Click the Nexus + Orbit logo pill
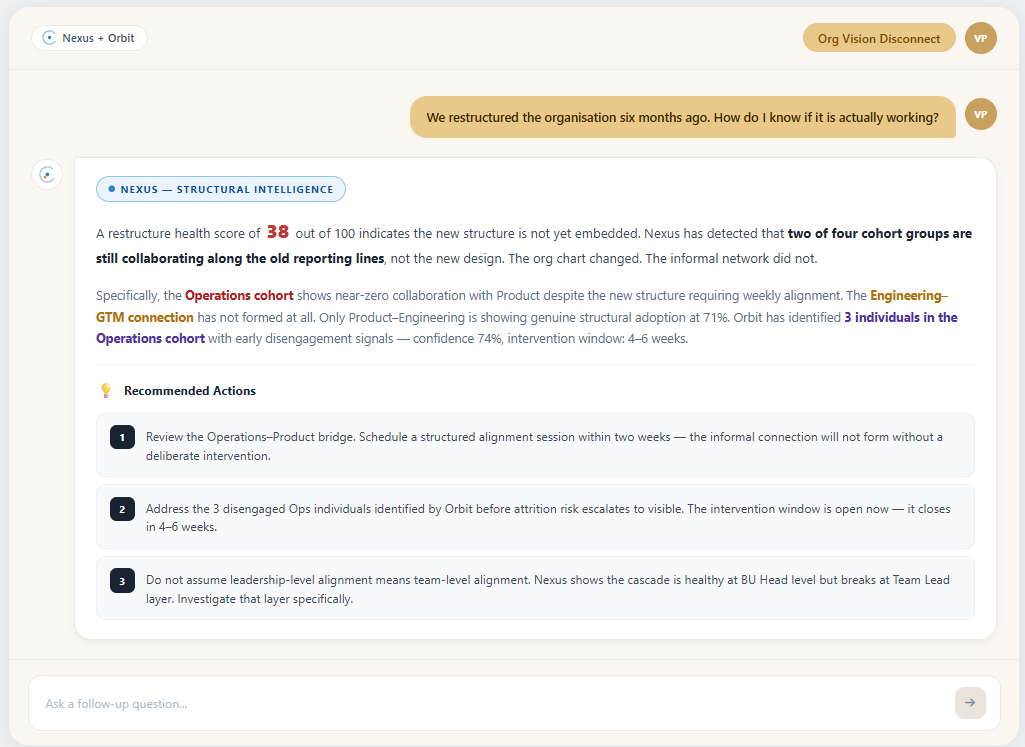1025x747 pixels. (x=89, y=38)
